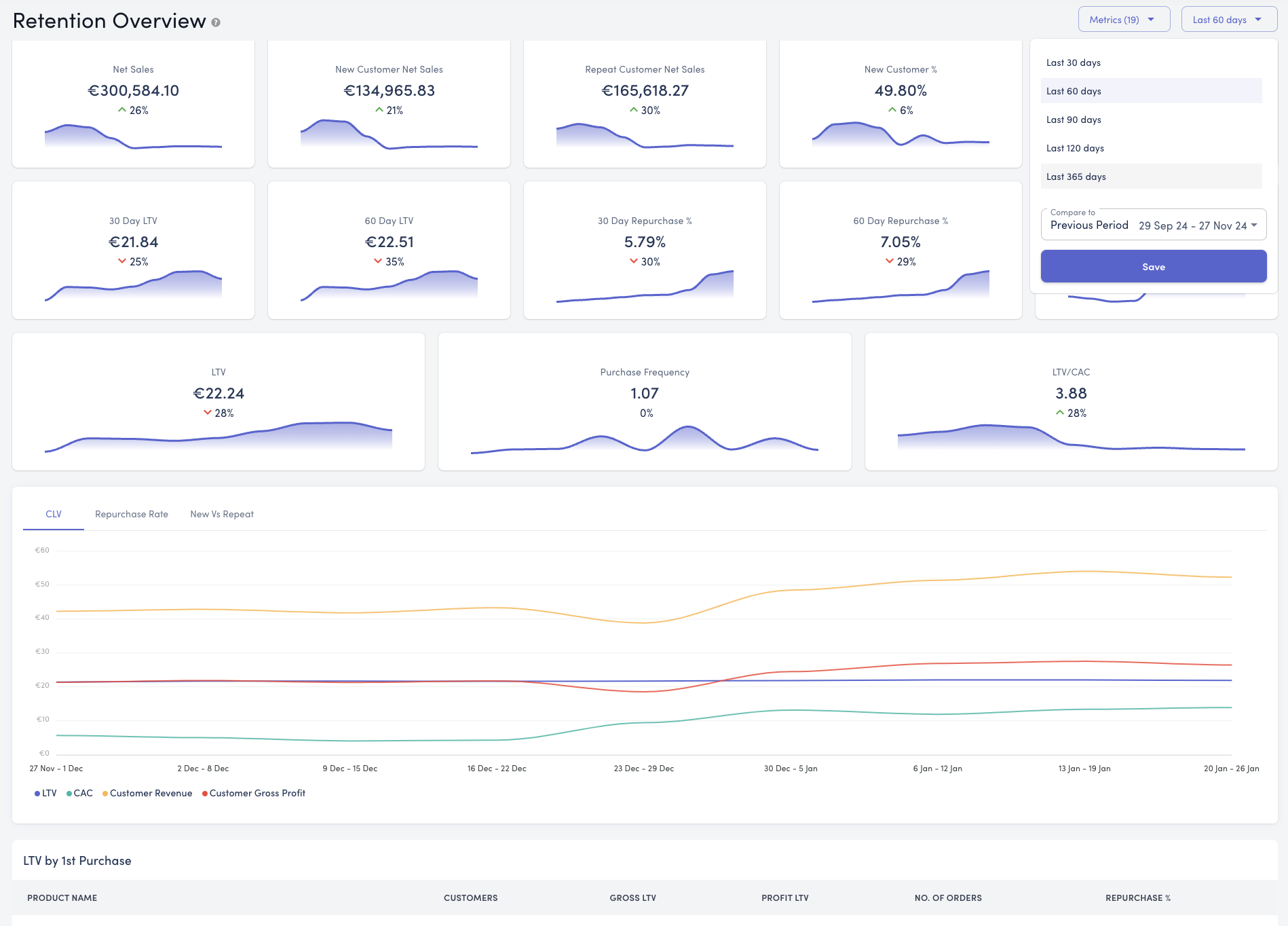Select the Last 30 days option
Viewport: 1288px width, 926px height.
1073,62
